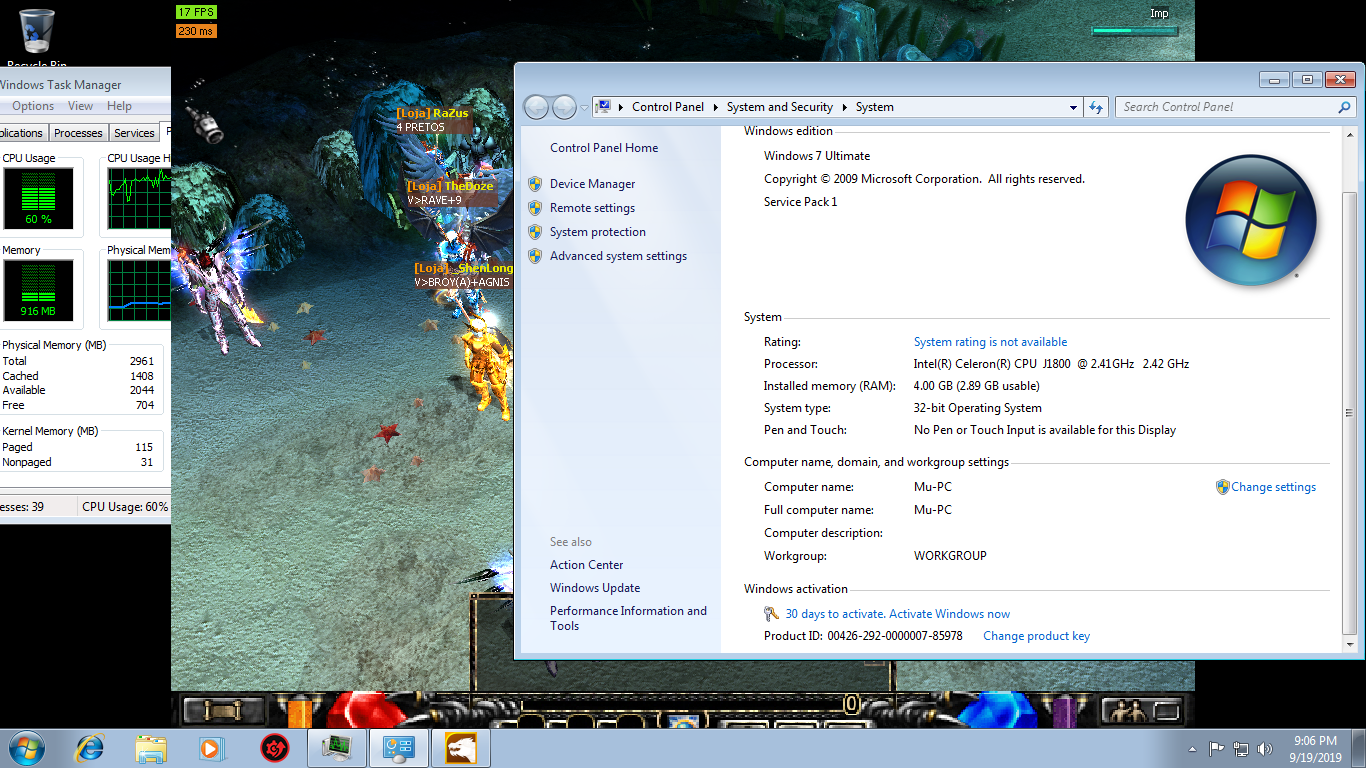Click the refresh icon beside address bar
The height and width of the screenshot is (768, 1366).
point(1096,107)
